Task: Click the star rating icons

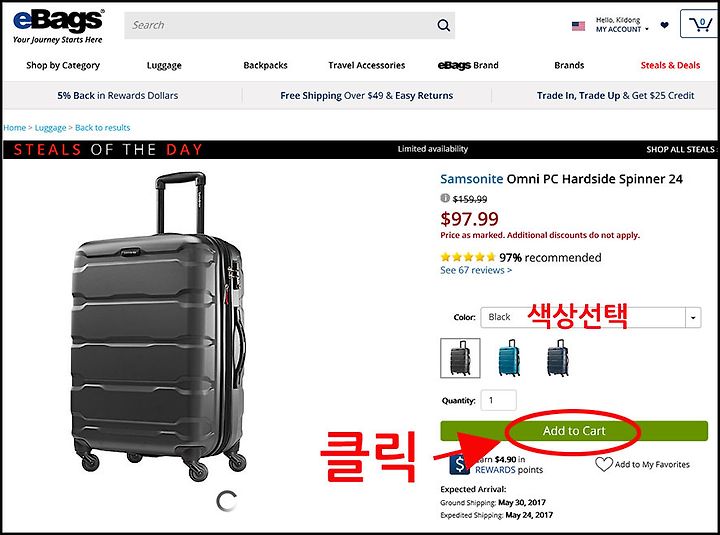Action: click(467, 257)
